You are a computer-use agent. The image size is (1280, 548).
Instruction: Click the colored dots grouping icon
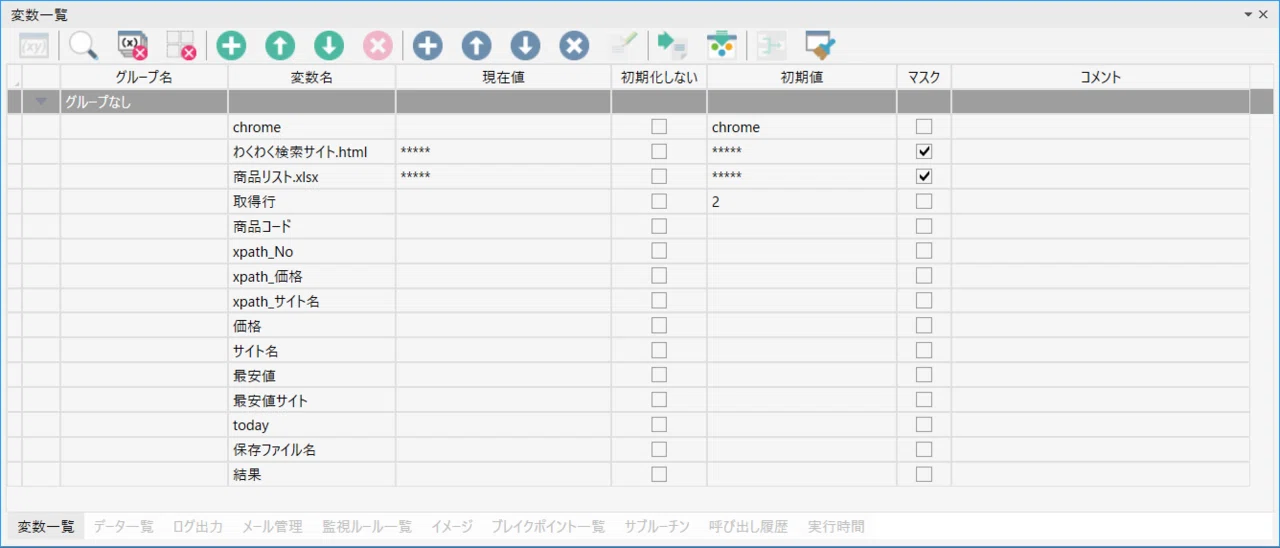click(x=721, y=45)
